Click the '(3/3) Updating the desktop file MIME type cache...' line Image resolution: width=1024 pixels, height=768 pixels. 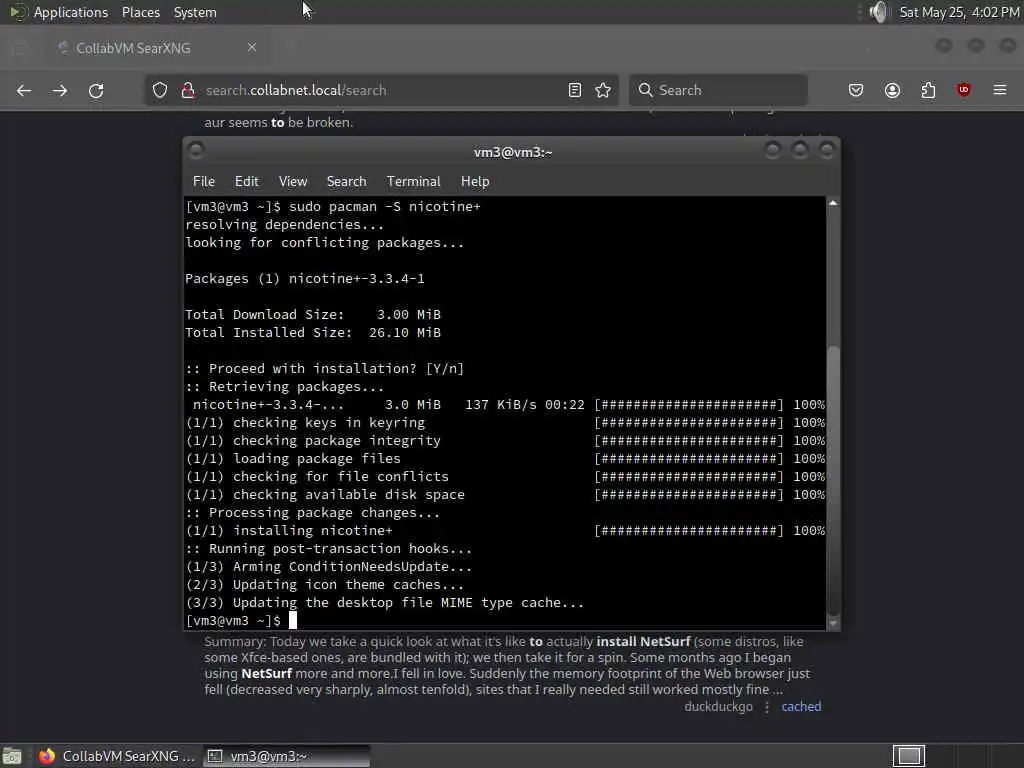(x=385, y=603)
